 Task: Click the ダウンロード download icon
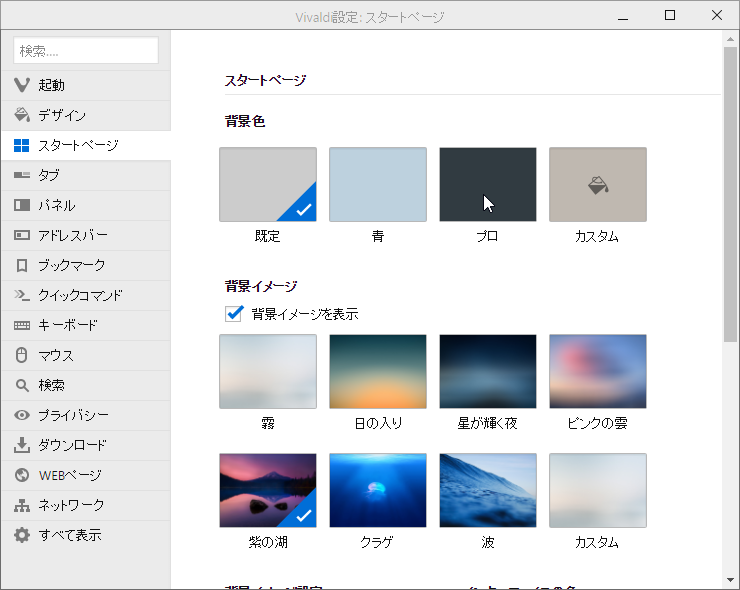22,445
